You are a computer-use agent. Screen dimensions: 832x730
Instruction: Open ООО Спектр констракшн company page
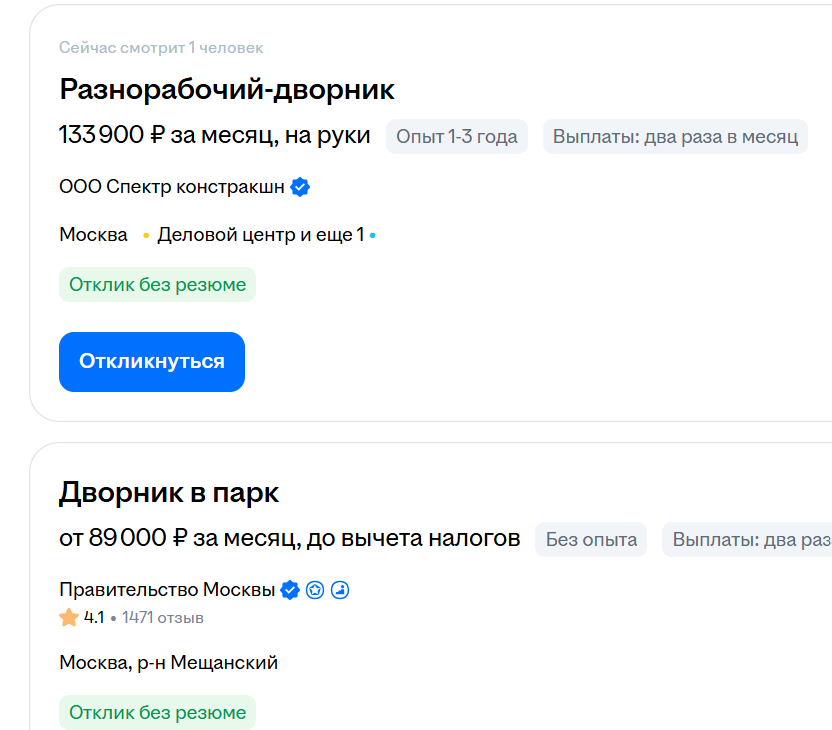[171, 187]
